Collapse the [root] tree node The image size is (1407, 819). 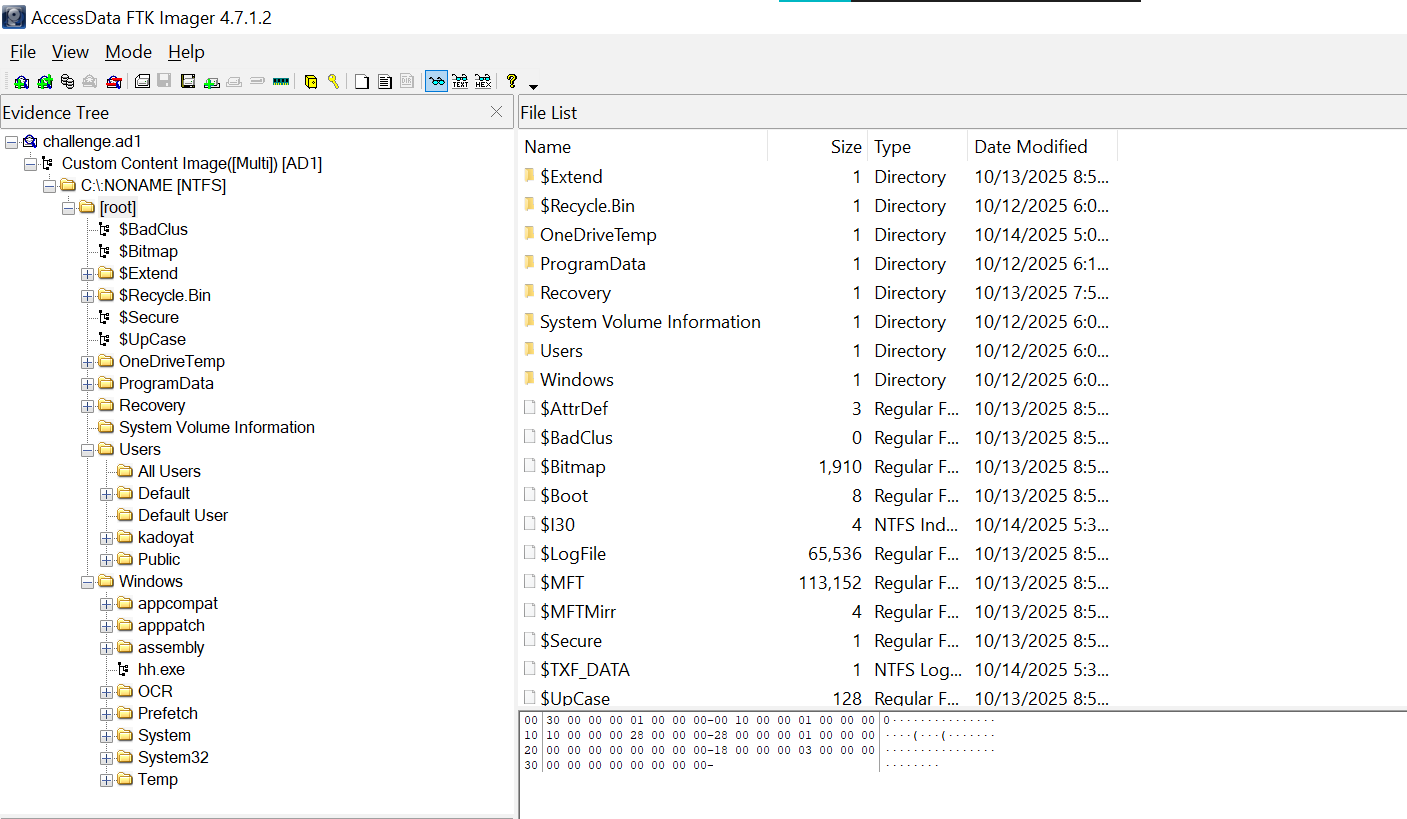point(68,208)
